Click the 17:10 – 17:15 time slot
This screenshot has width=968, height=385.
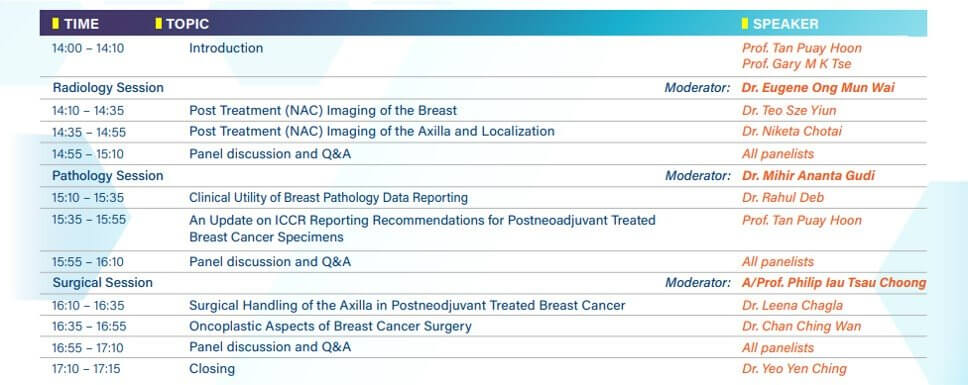(x=86, y=369)
